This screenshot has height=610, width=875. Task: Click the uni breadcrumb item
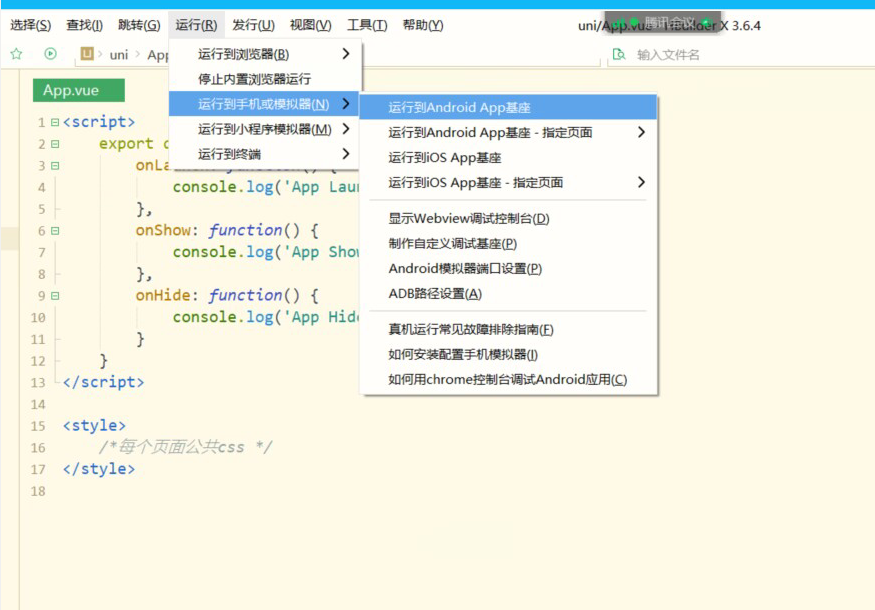tap(118, 55)
